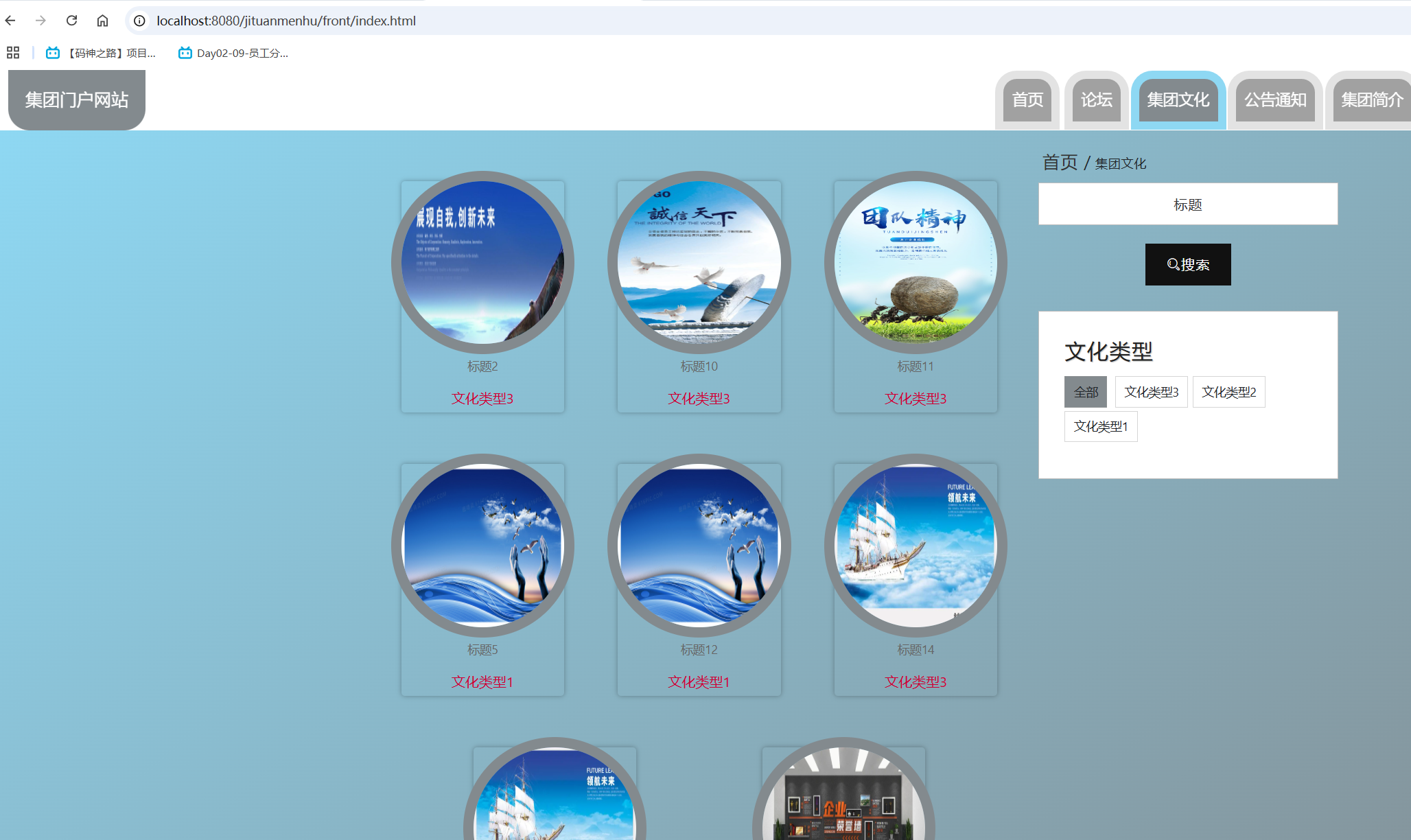Click 文化类型1 label under 标题5
Image resolution: width=1411 pixels, height=840 pixels.
coord(482,682)
